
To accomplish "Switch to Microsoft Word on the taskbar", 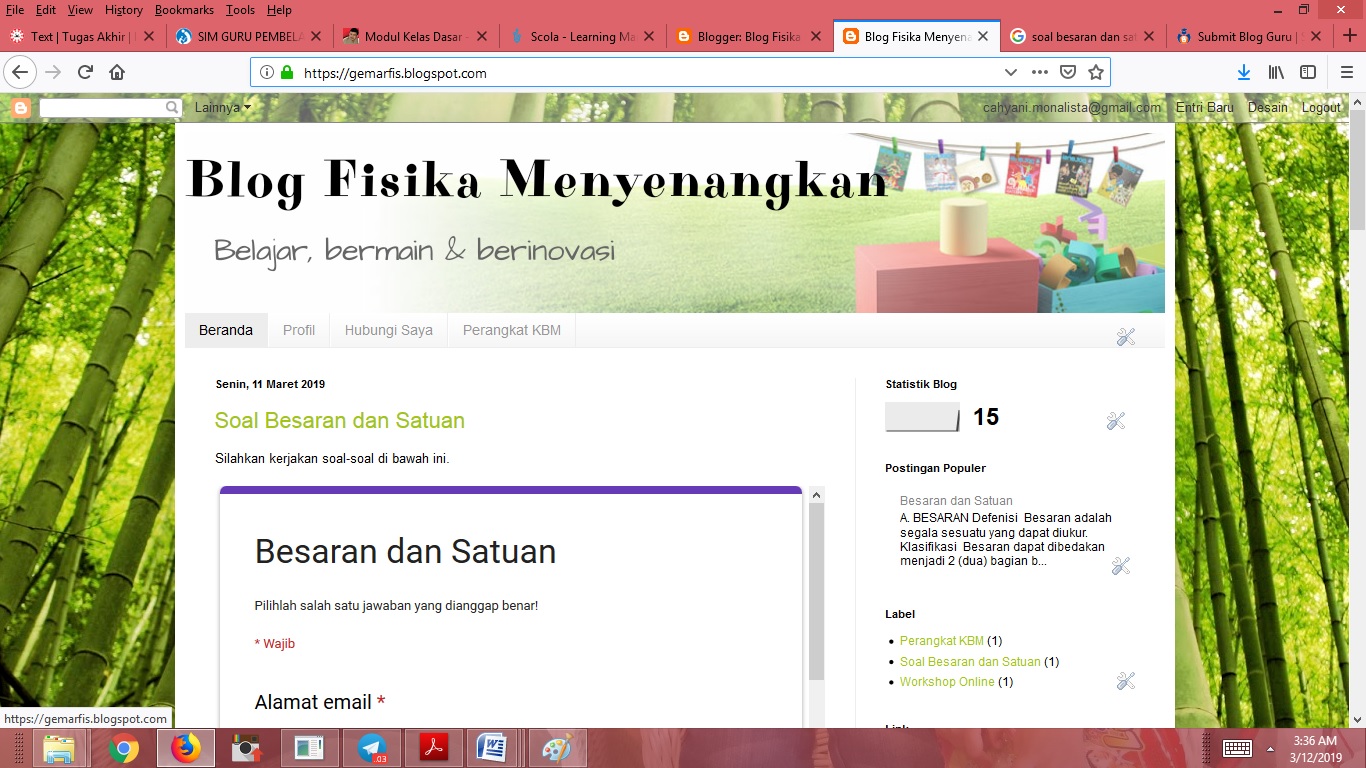I will click(x=490, y=748).
